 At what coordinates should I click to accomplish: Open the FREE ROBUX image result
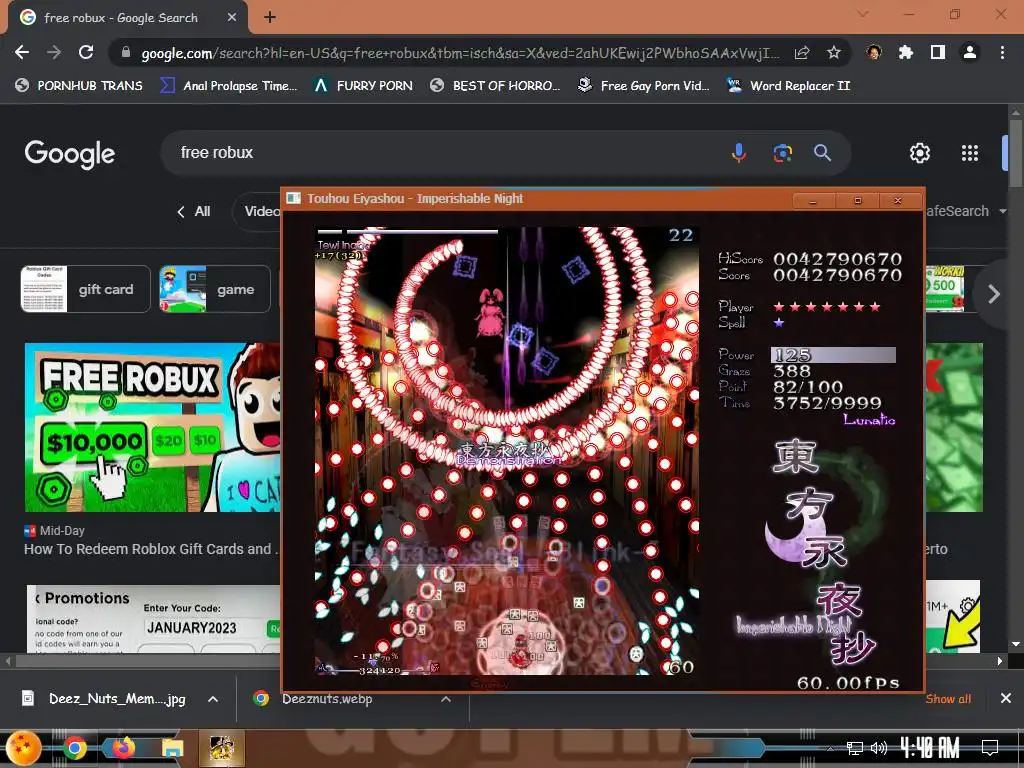tap(153, 427)
